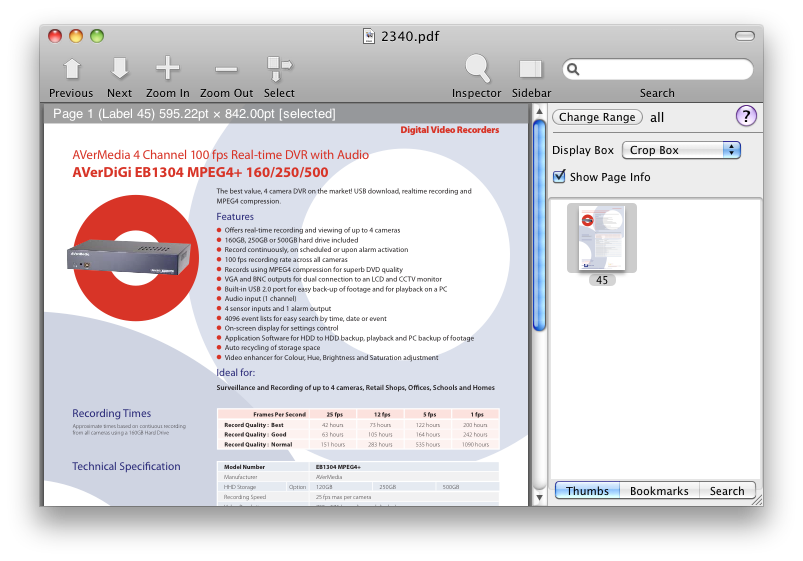The height and width of the screenshot is (561, 803).
Task: Click the '25 fps' table header
Action: (x=335, y=414)
